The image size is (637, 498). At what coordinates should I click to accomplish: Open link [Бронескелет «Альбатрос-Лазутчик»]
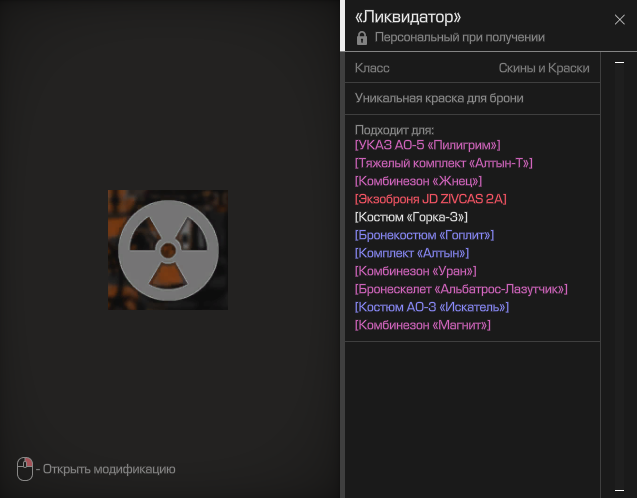click(461, 289)
